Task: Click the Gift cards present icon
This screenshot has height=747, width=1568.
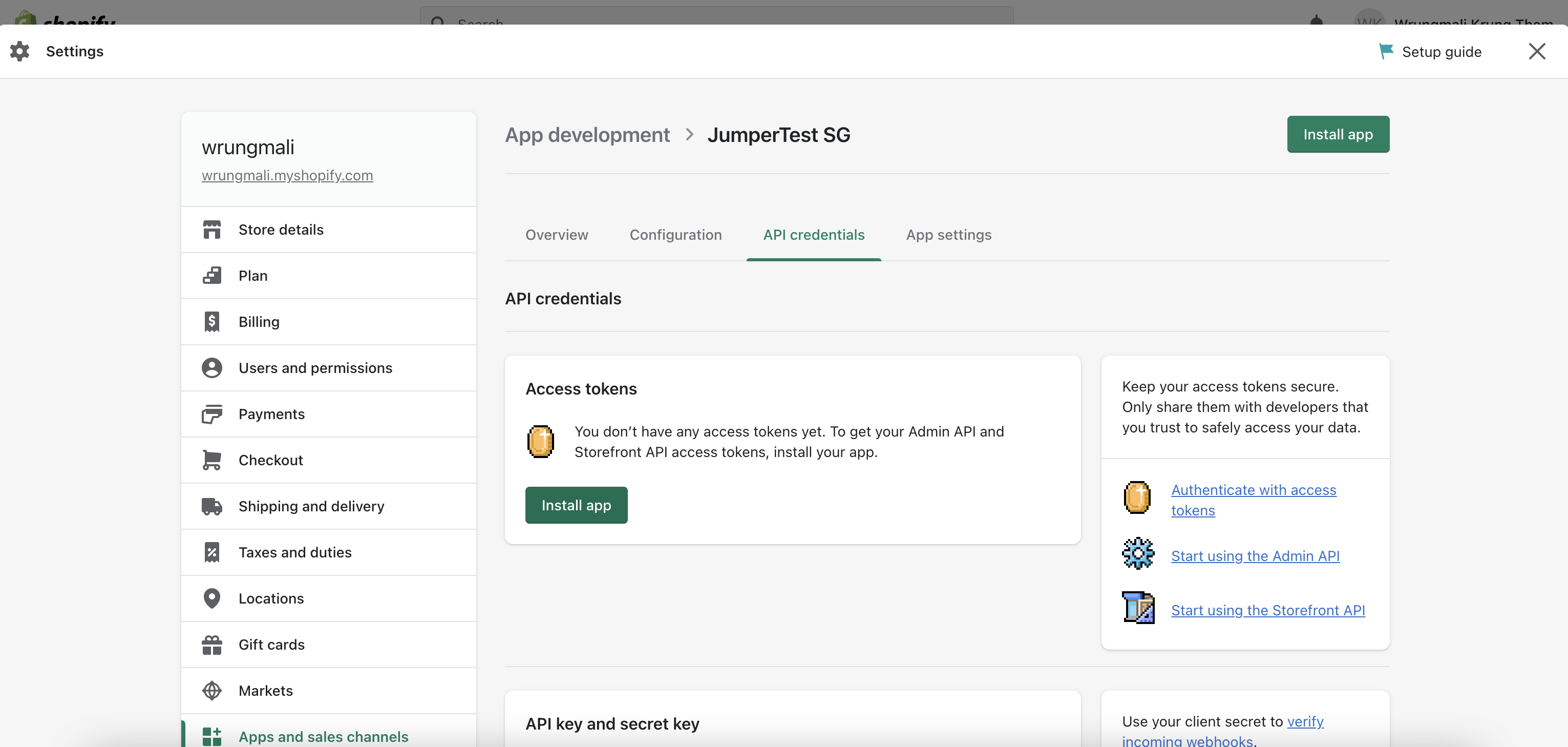Action: (212, 645)
